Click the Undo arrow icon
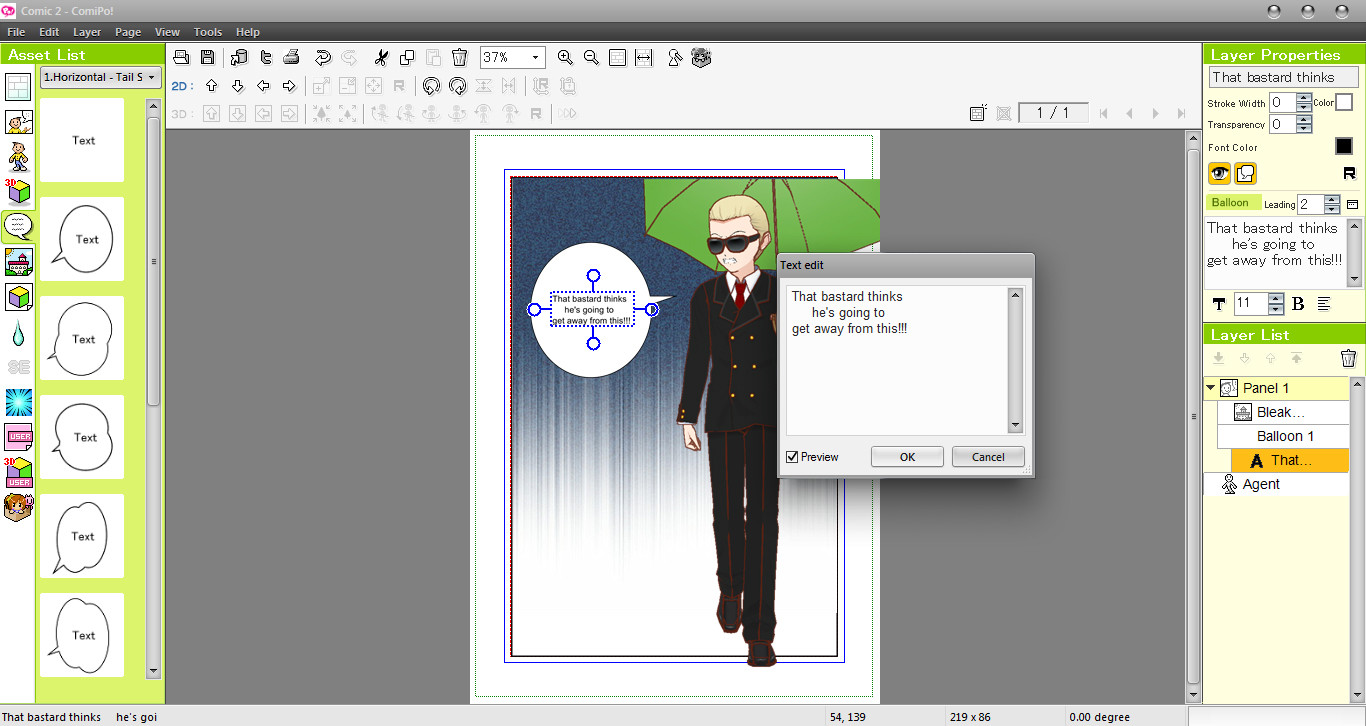1366x726 pixels. (x=322, y=58)
